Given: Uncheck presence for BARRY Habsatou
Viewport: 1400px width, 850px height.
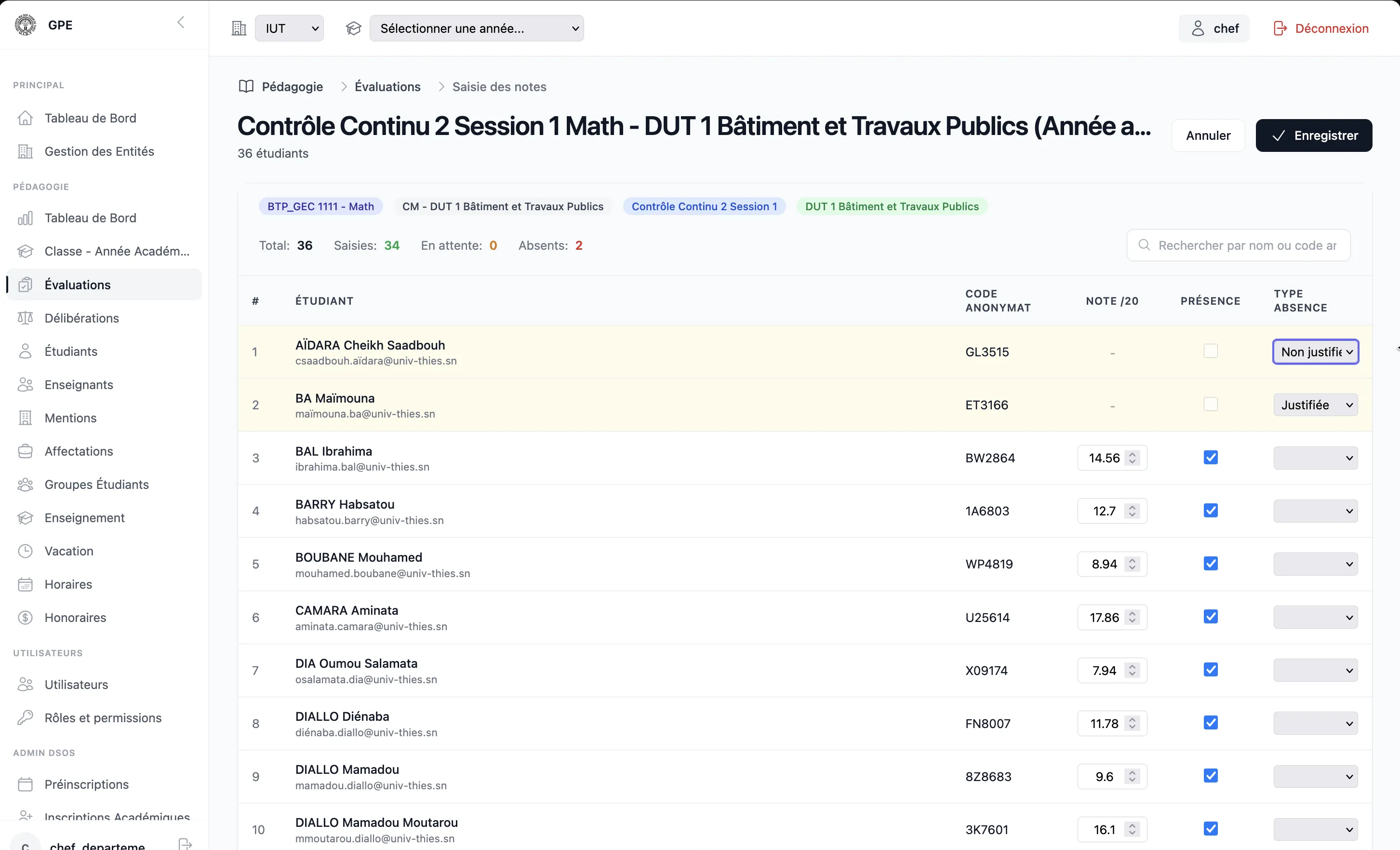Looking at the screenshot, I should [x=1210, y=511].
